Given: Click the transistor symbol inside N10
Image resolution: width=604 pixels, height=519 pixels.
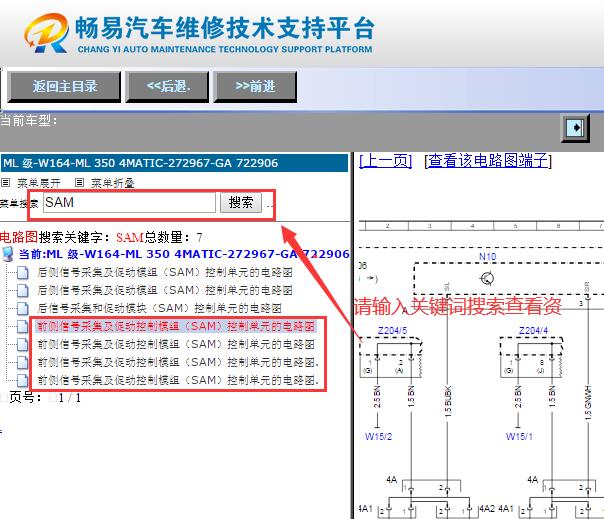Looking at the screenshot, I should point(487,278).
